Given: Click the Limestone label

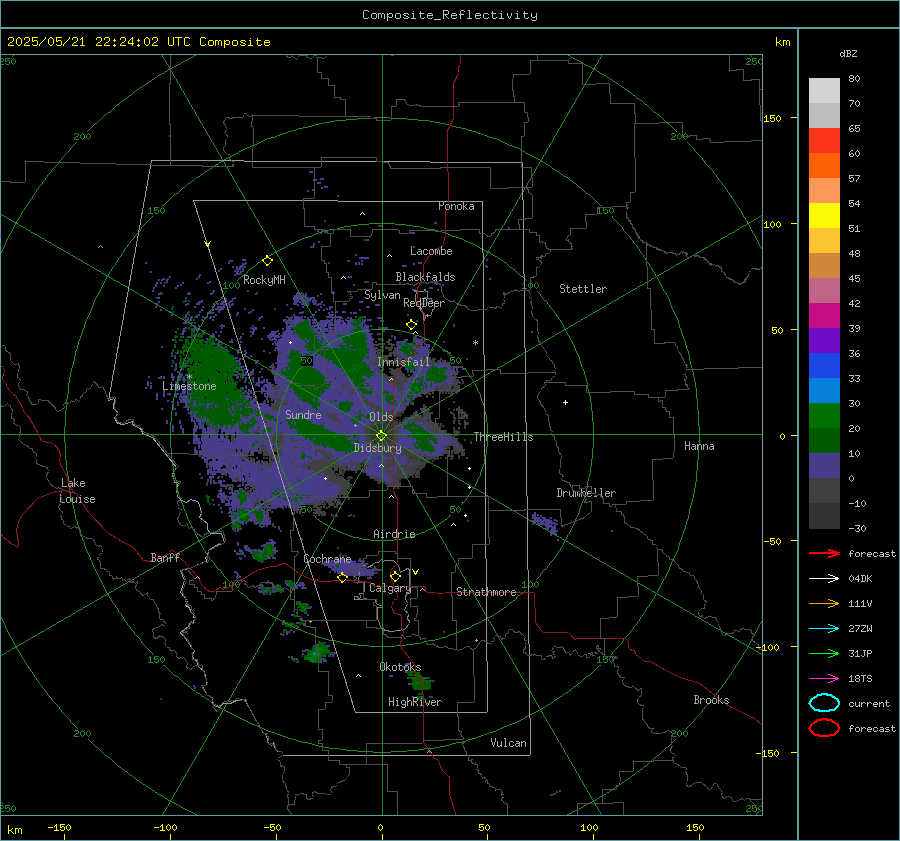Looking at the screenshot, I should click(189, 386).
